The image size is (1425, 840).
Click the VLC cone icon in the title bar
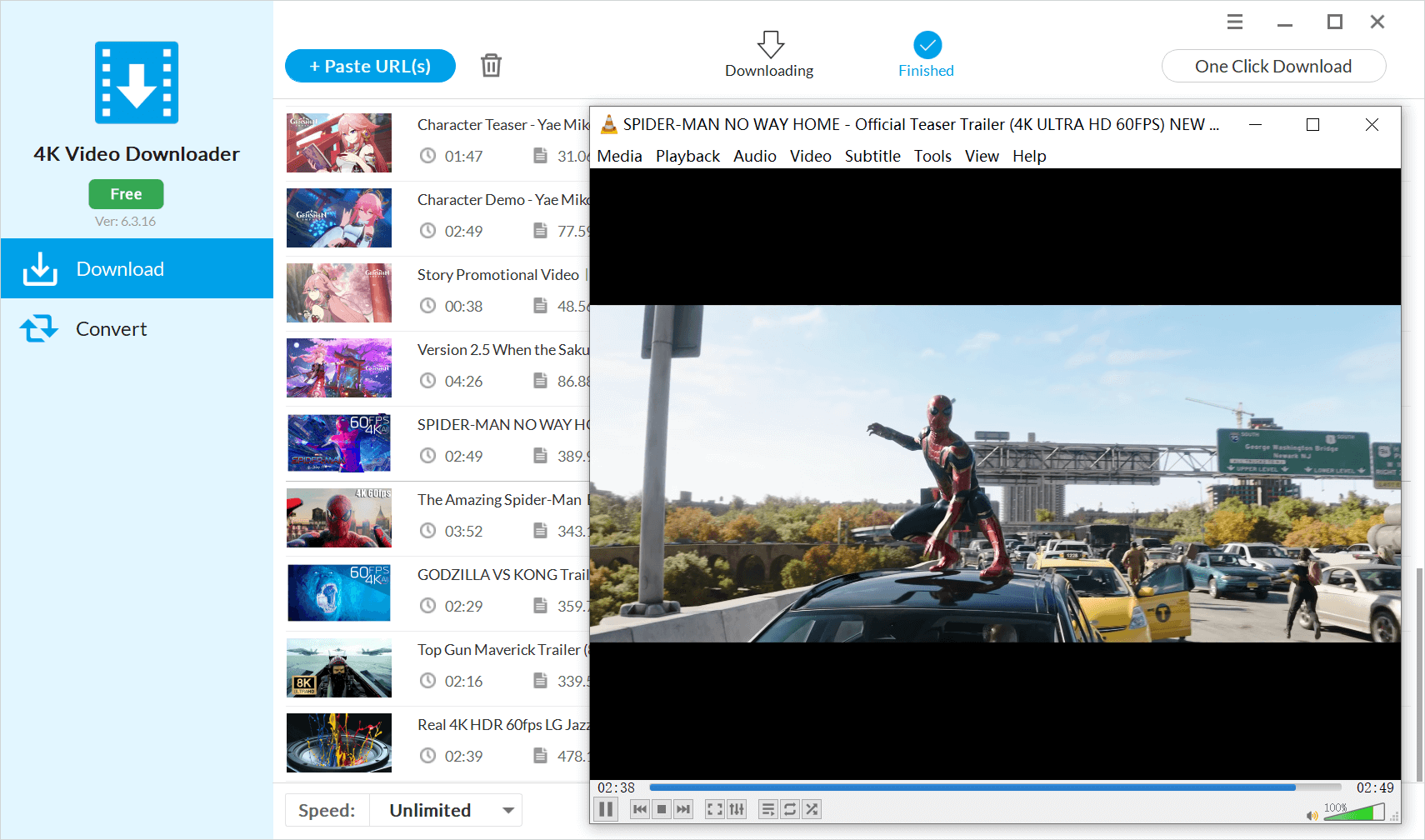pyautogui.click(x=609, y=124)
